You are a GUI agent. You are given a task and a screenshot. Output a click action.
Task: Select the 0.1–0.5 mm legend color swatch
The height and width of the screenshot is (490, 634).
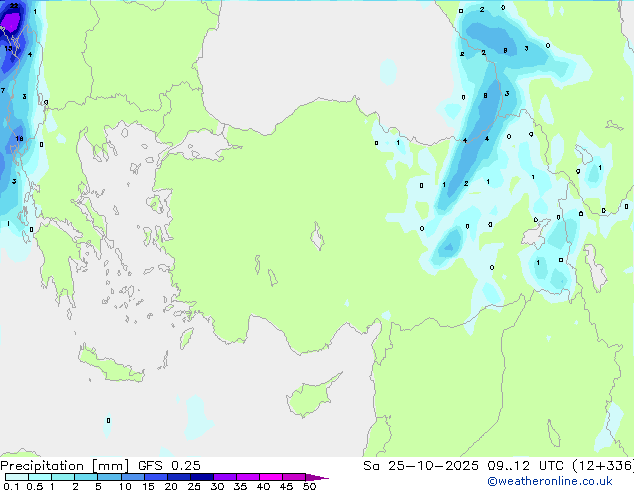coord(17,477)
